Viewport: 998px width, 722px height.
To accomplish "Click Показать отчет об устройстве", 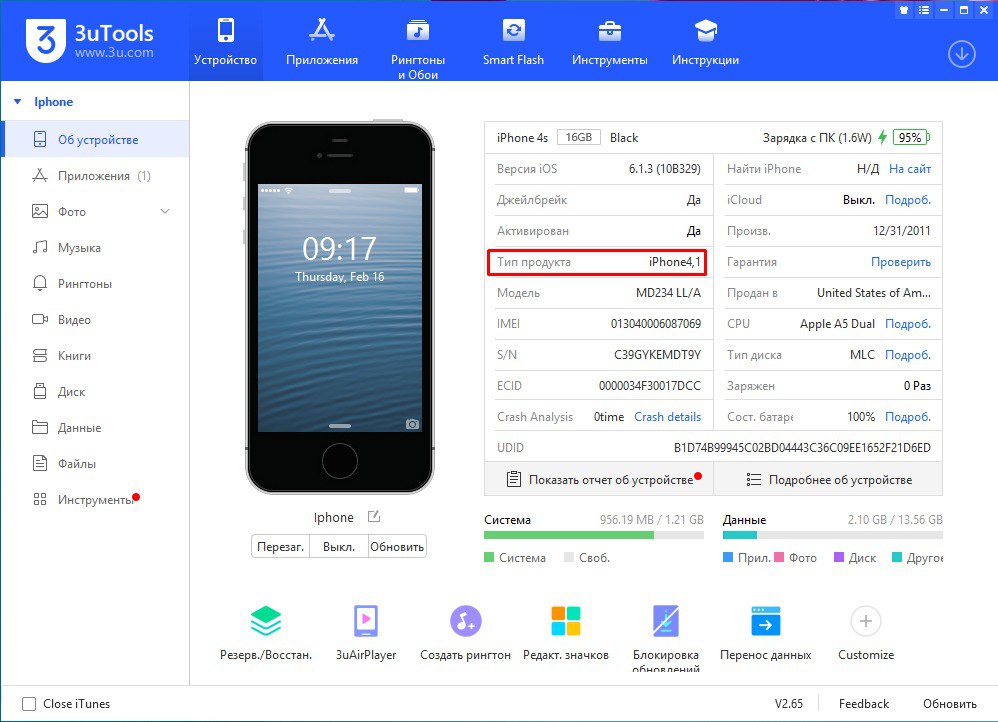I will (x=599, y=479).
